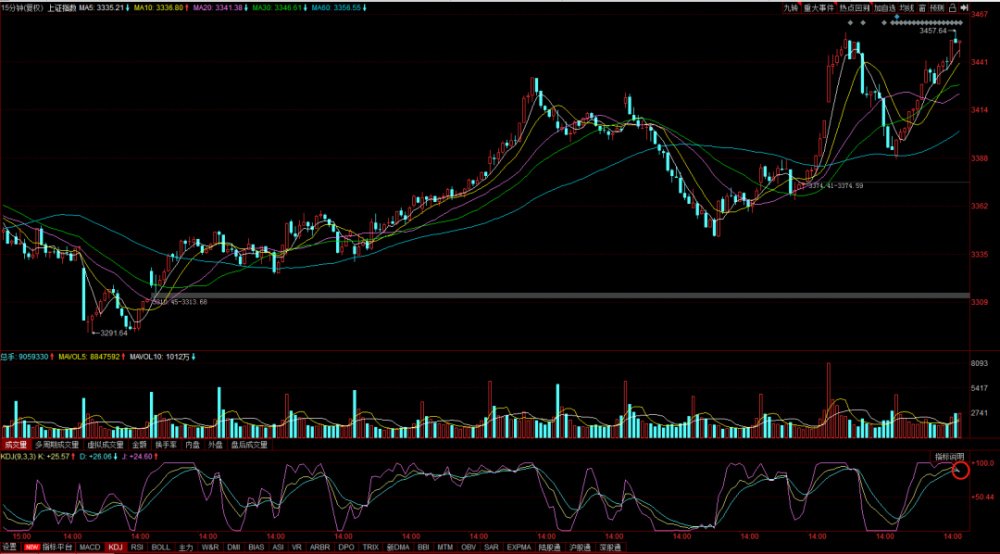Click the D: +26.06 value
Image resolution: width=1000 pixels, height=554 pixels.
click(x=98, y=456)
